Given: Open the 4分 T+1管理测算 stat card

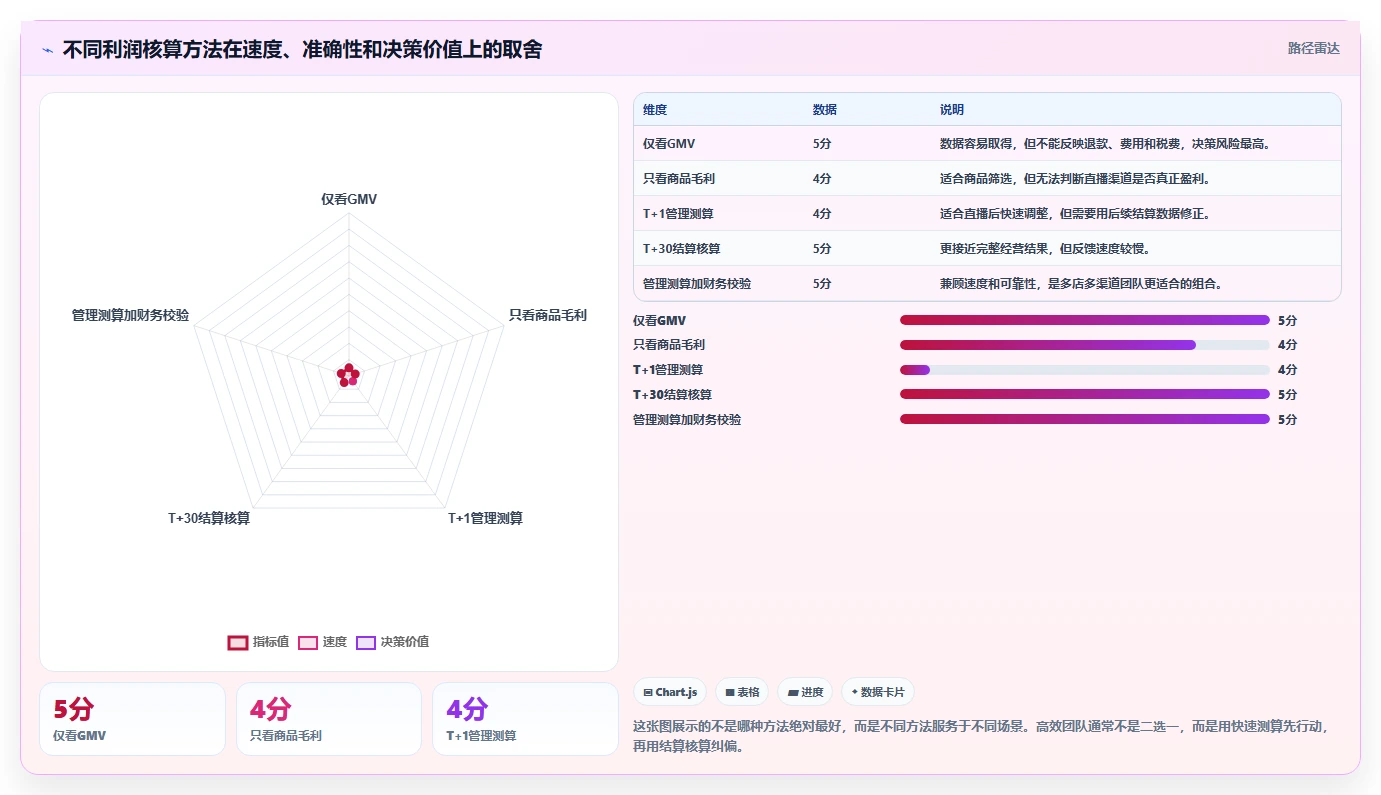Looking at the screenshot, I should click(x=525, y=719).
